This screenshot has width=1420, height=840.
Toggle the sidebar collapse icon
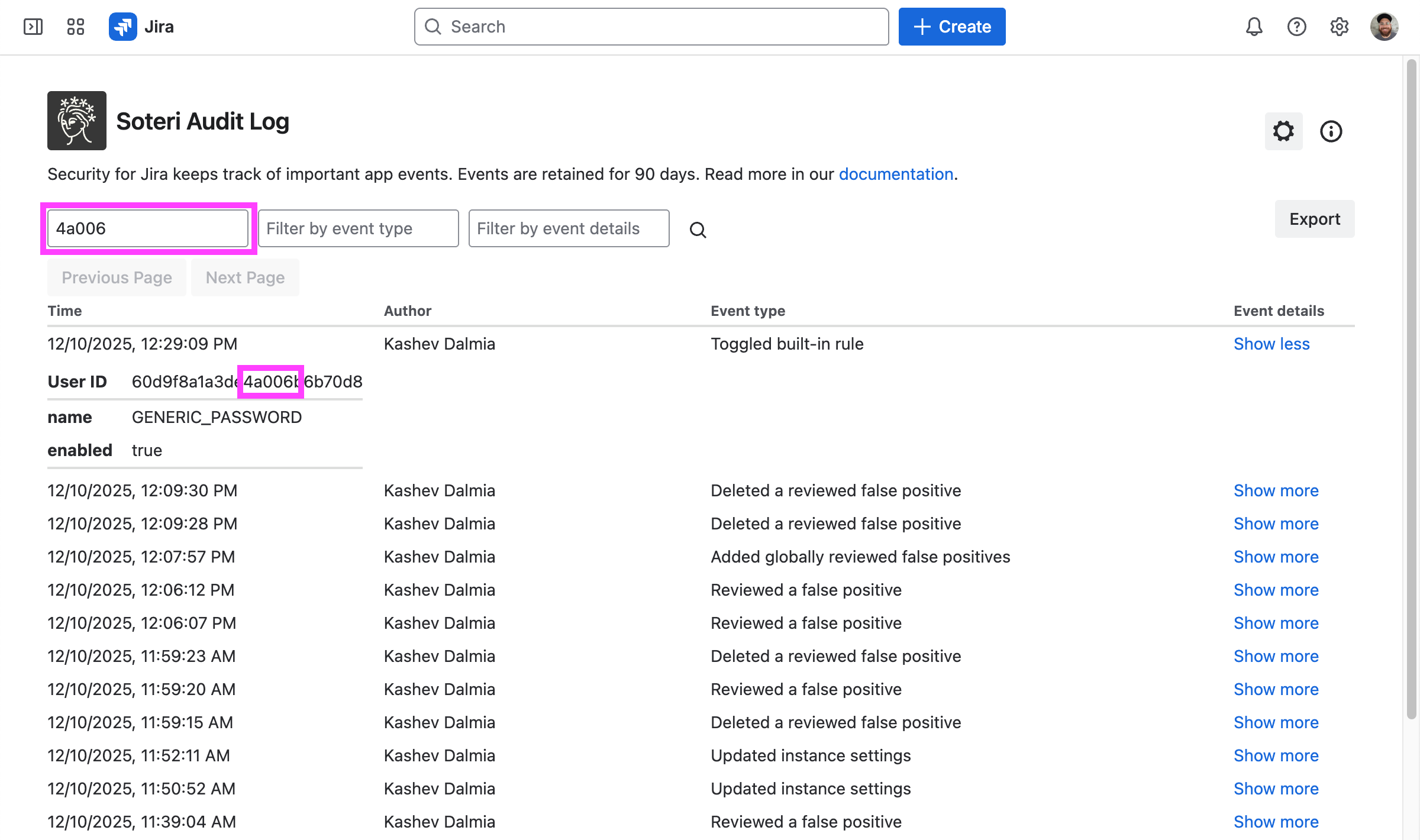[33, 27]
